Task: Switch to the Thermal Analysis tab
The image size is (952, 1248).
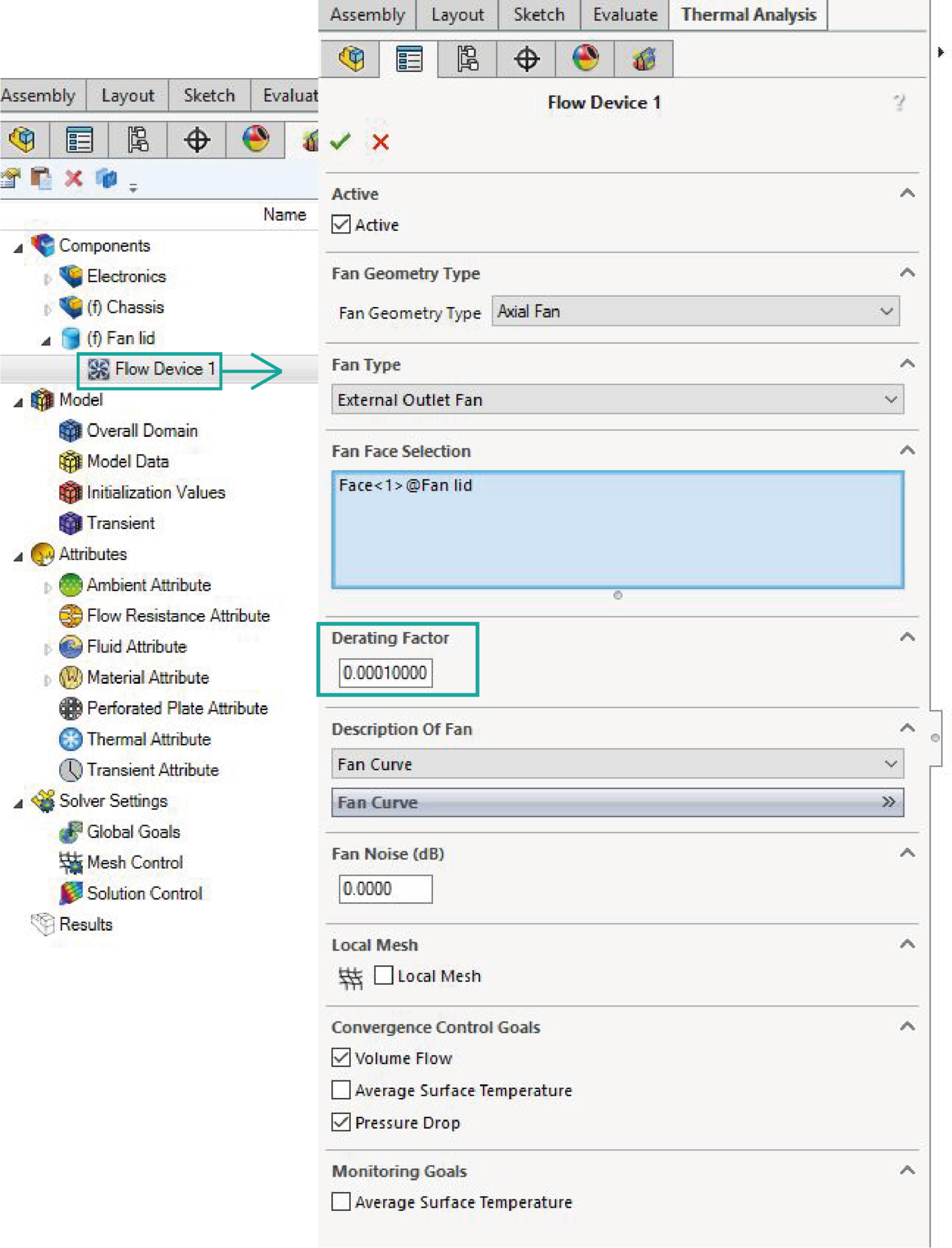Action: tap(748, 15)
